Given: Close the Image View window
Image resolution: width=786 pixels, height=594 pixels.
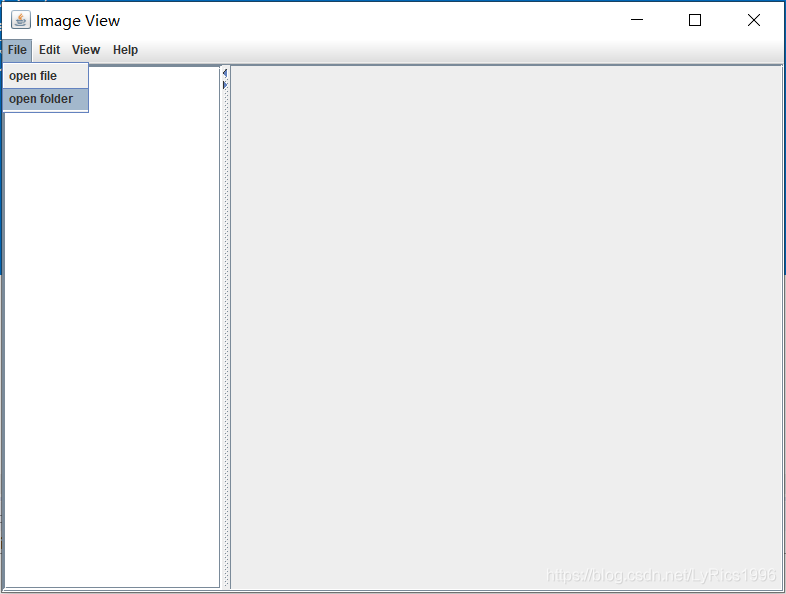Looking at the screenshot, I should pos(753,20).
